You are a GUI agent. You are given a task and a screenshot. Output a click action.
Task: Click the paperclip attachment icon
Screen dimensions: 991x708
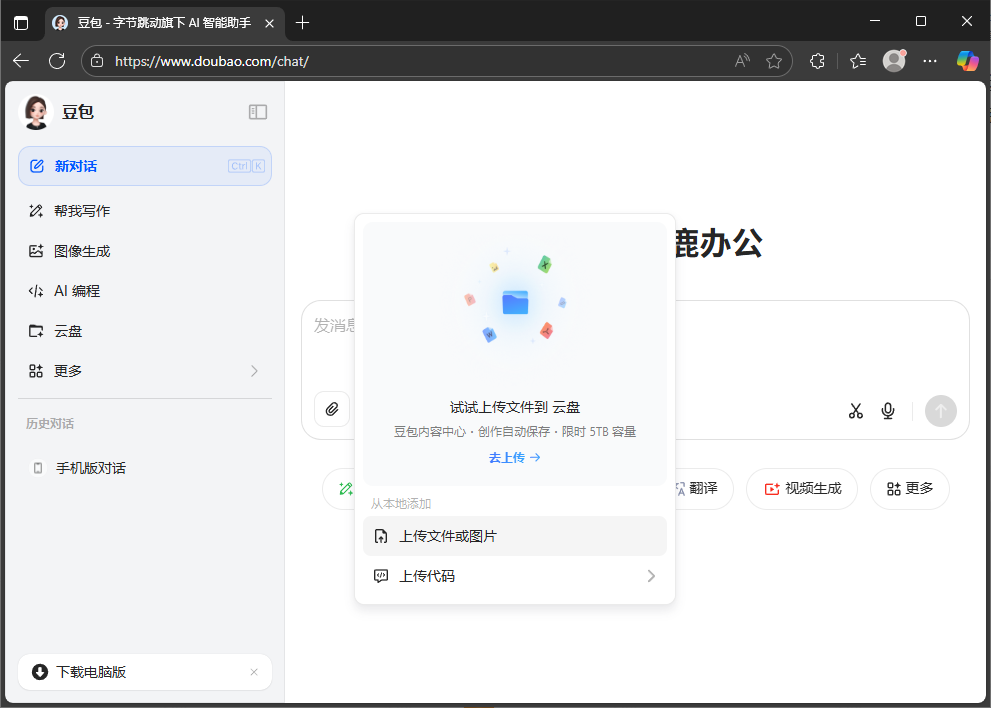[x=331, y=409]
